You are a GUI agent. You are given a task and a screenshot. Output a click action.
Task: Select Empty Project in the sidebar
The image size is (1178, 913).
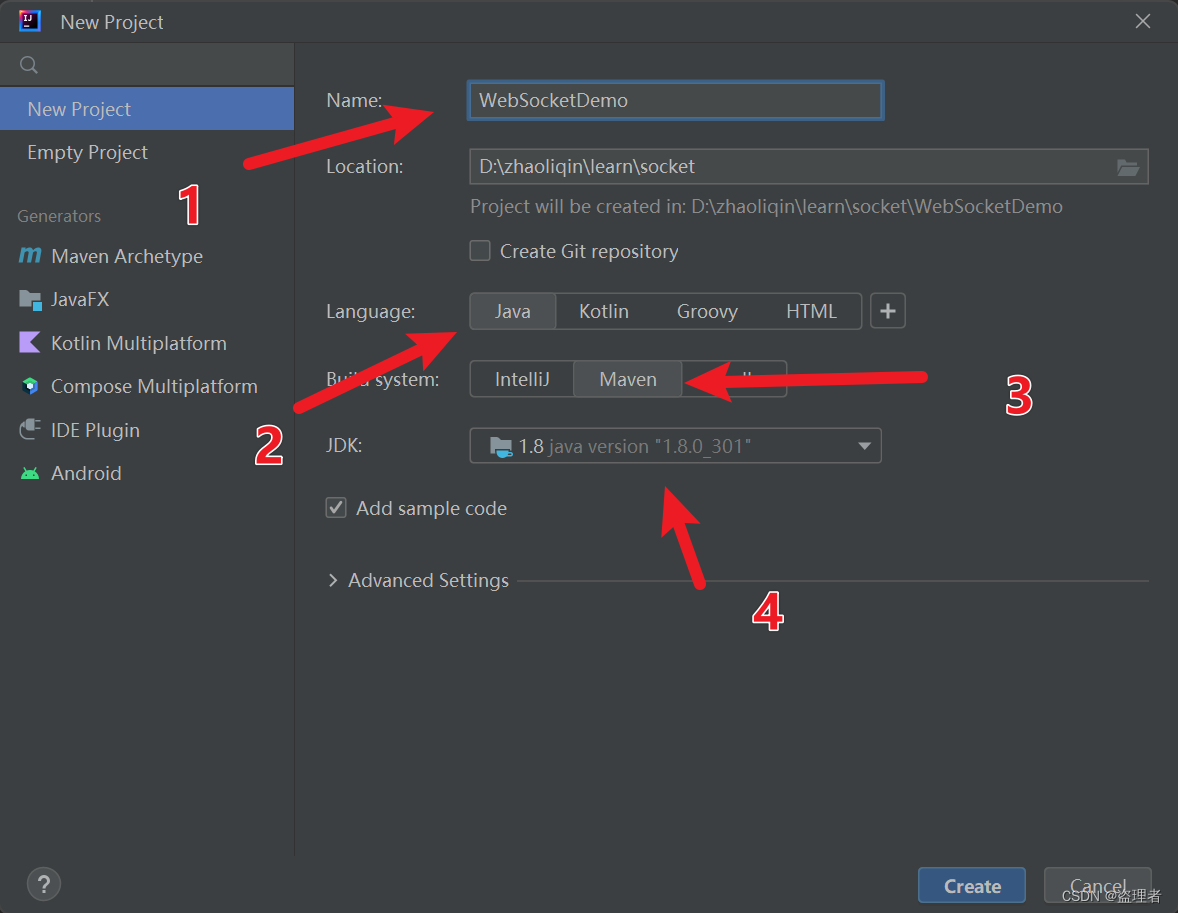(147, 152)
